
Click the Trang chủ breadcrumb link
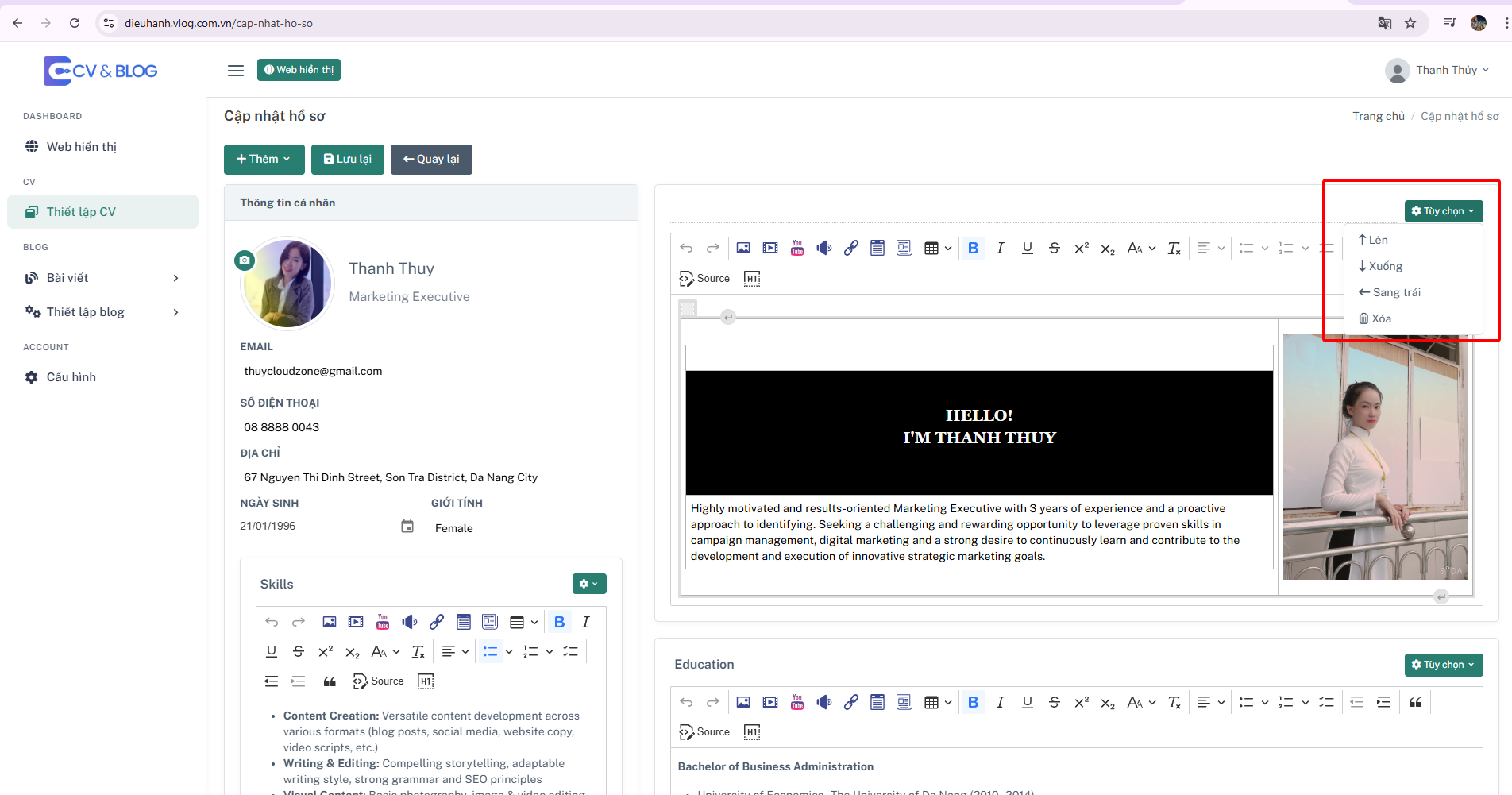coord(1379,116)
